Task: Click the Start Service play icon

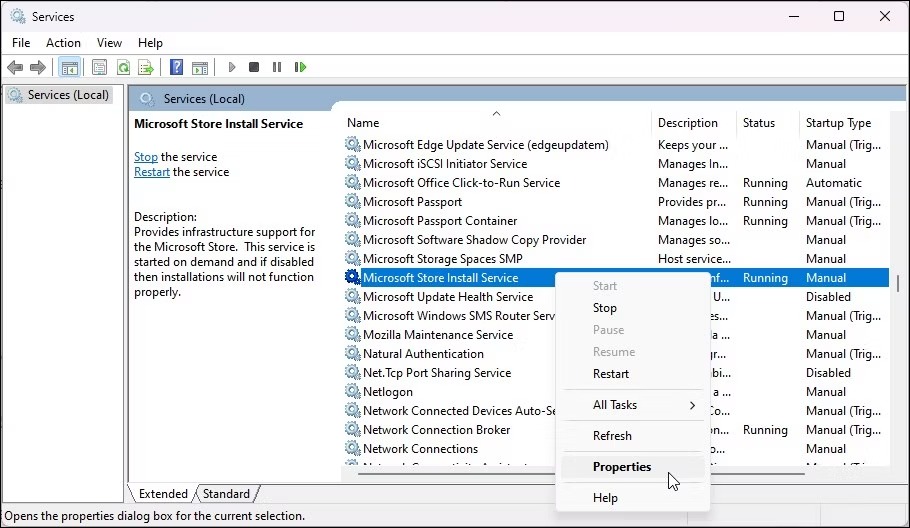Action: pyautogui.click(x=232, y=67)
